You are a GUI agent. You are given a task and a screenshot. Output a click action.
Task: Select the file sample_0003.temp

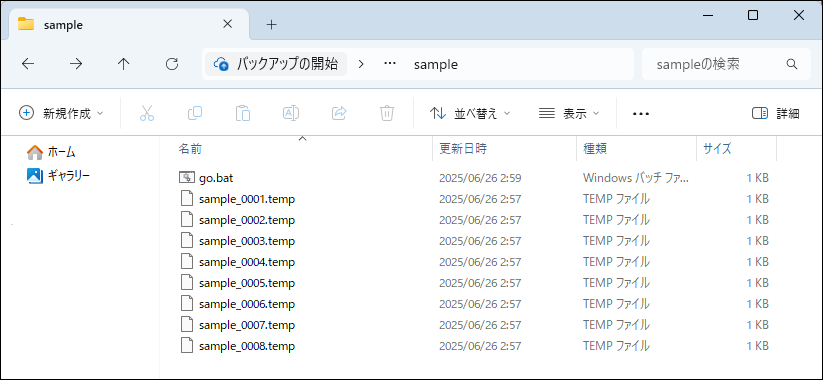pyautogui.click(x=247, y=241)
